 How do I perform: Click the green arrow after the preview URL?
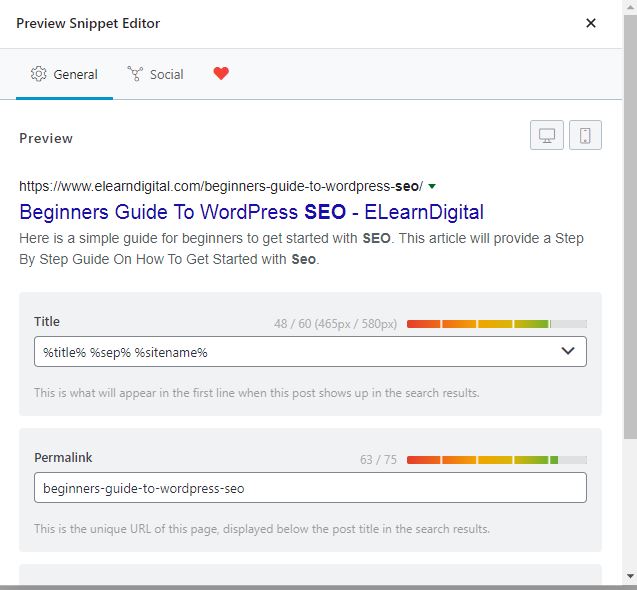432,187
